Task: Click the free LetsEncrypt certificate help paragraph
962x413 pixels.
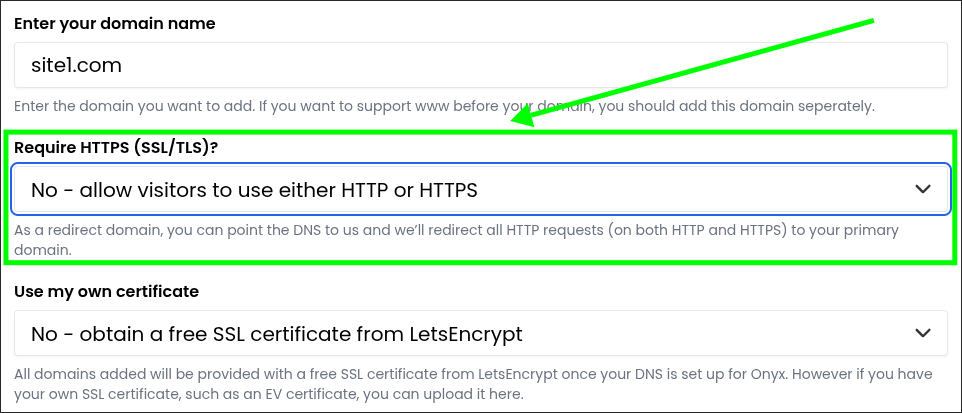Action: 465,384
